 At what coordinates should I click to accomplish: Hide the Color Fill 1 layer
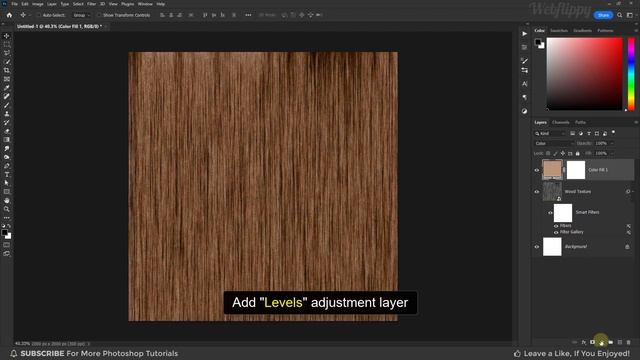tap(537, 170)
